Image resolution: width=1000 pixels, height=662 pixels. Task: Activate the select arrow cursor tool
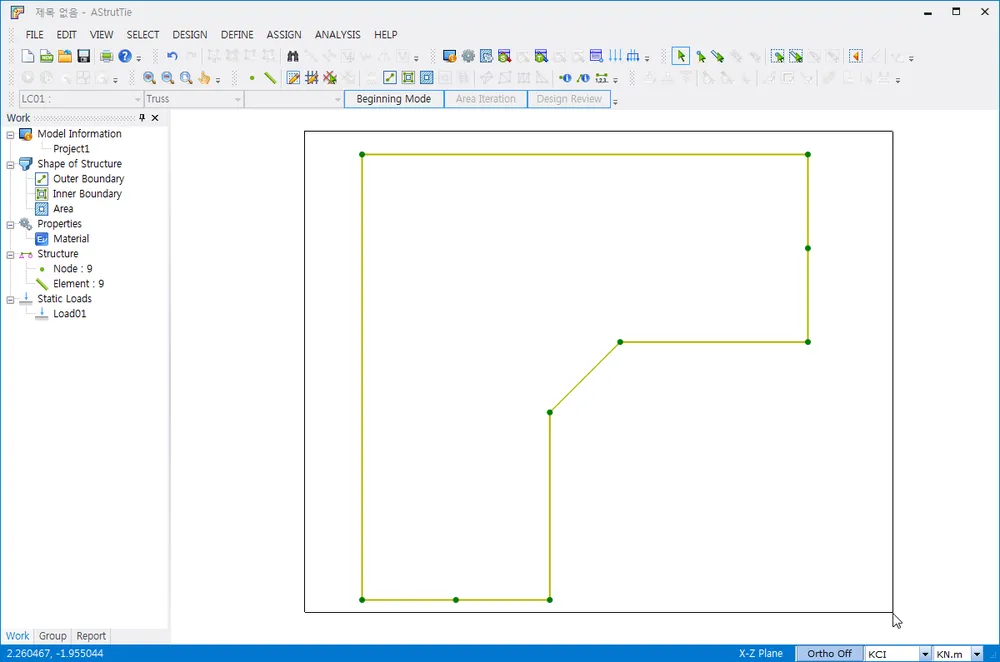[x=680, y=57]
